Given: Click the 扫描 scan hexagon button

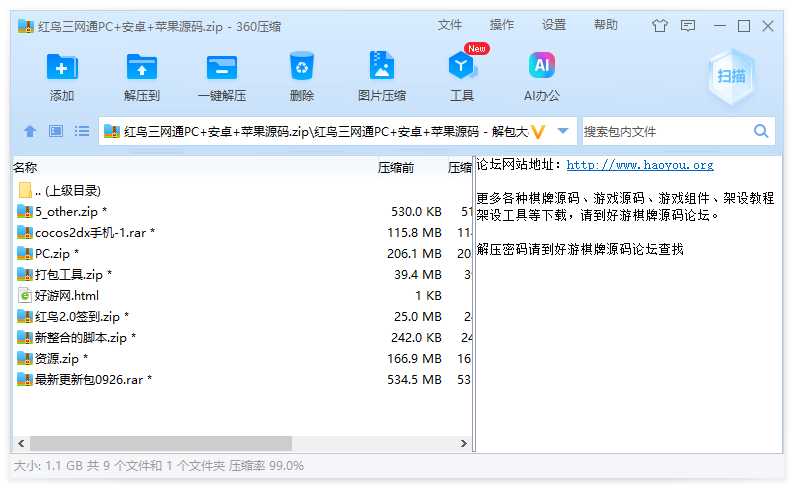Looking at the screenshot, I should point(731,76).
